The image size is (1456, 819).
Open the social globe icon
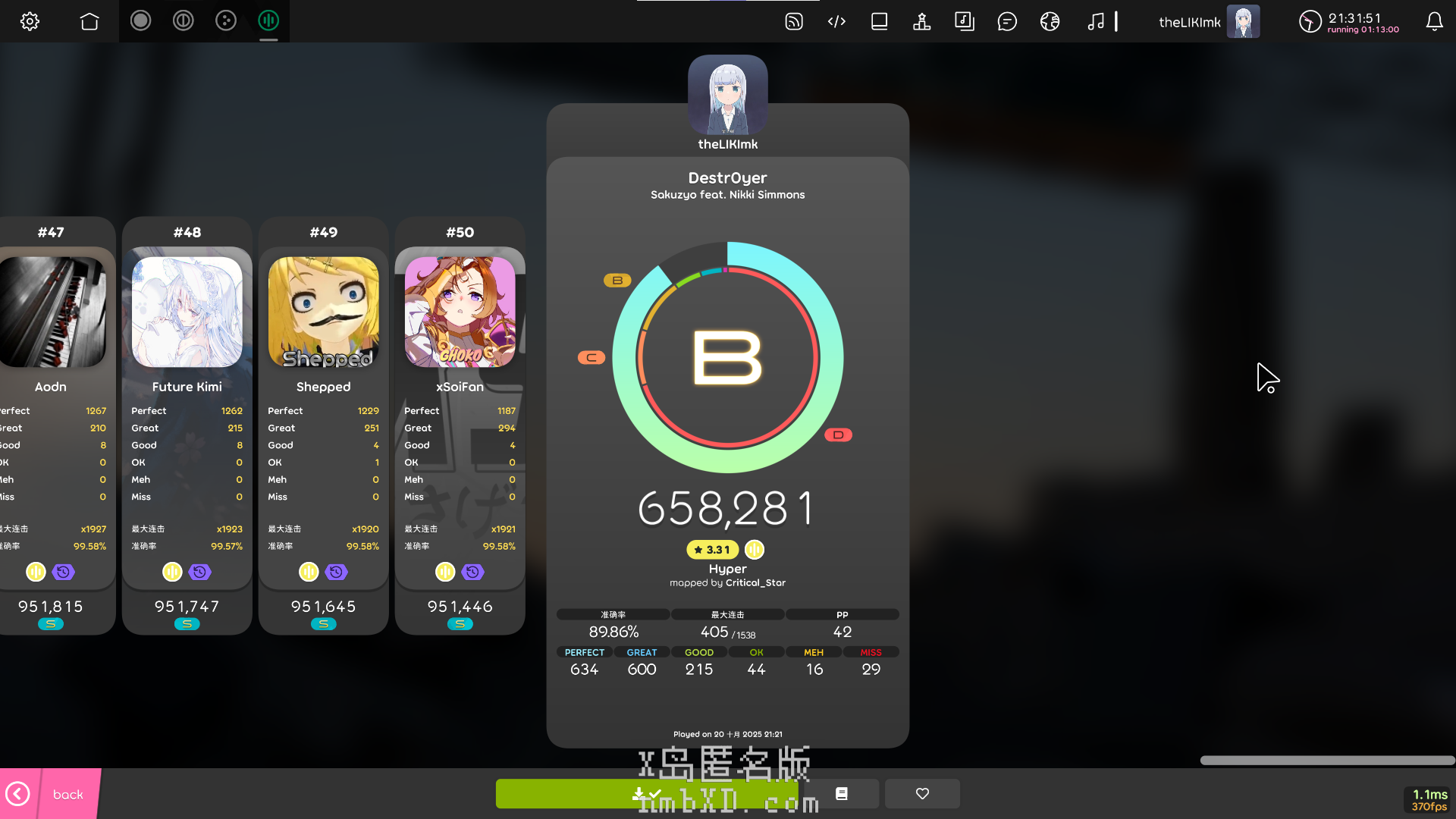tap(1050, 21)
